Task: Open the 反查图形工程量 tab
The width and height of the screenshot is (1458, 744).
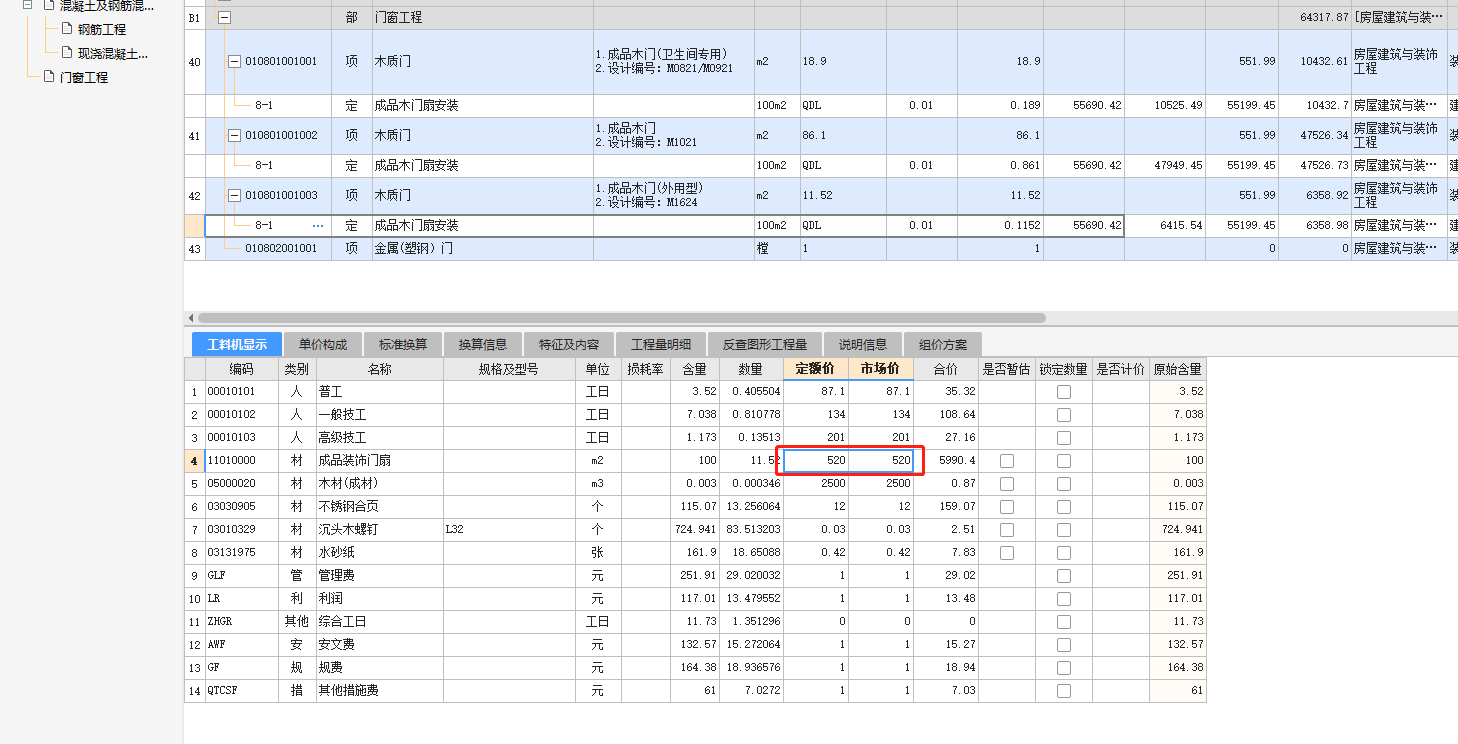Action: 765,344
